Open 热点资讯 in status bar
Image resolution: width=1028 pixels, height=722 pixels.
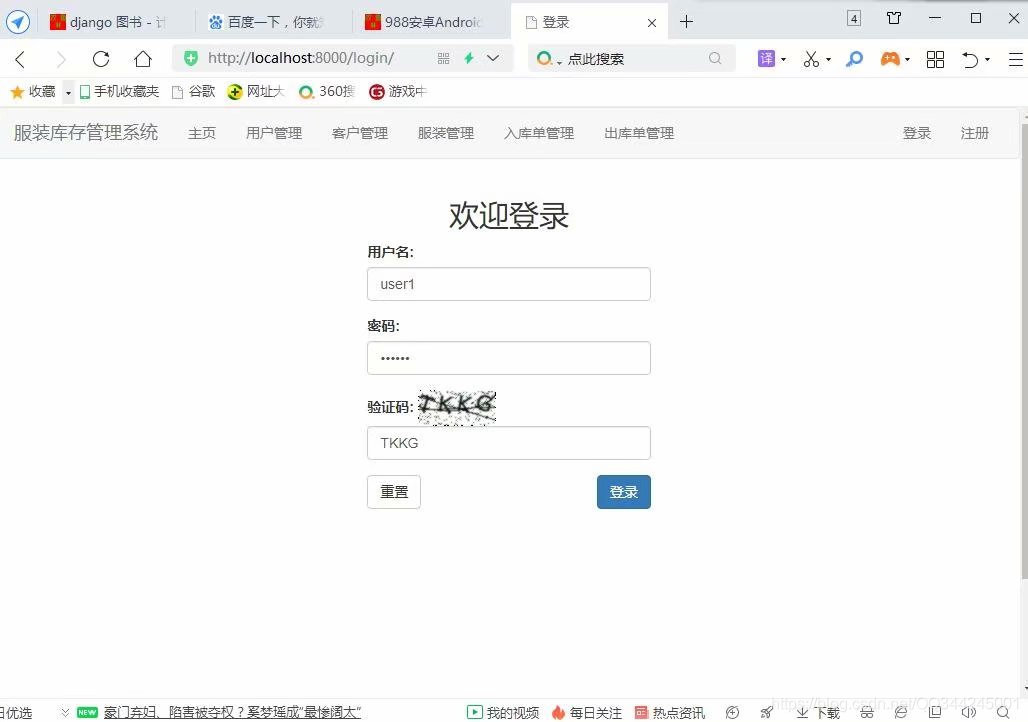point(670,712)
